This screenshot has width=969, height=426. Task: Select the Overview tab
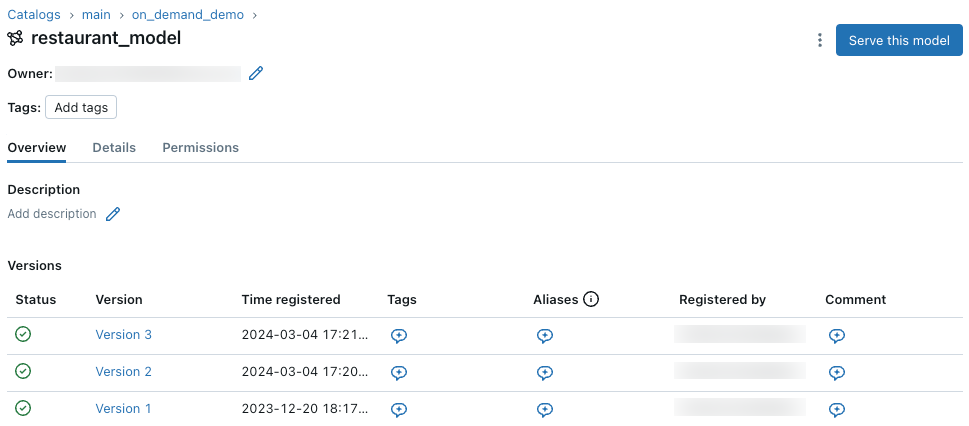click(37, 147)
